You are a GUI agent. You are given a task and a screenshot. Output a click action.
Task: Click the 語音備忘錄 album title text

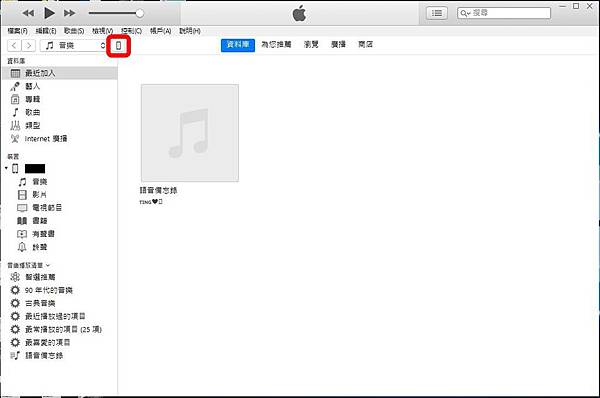click(158, 191)
